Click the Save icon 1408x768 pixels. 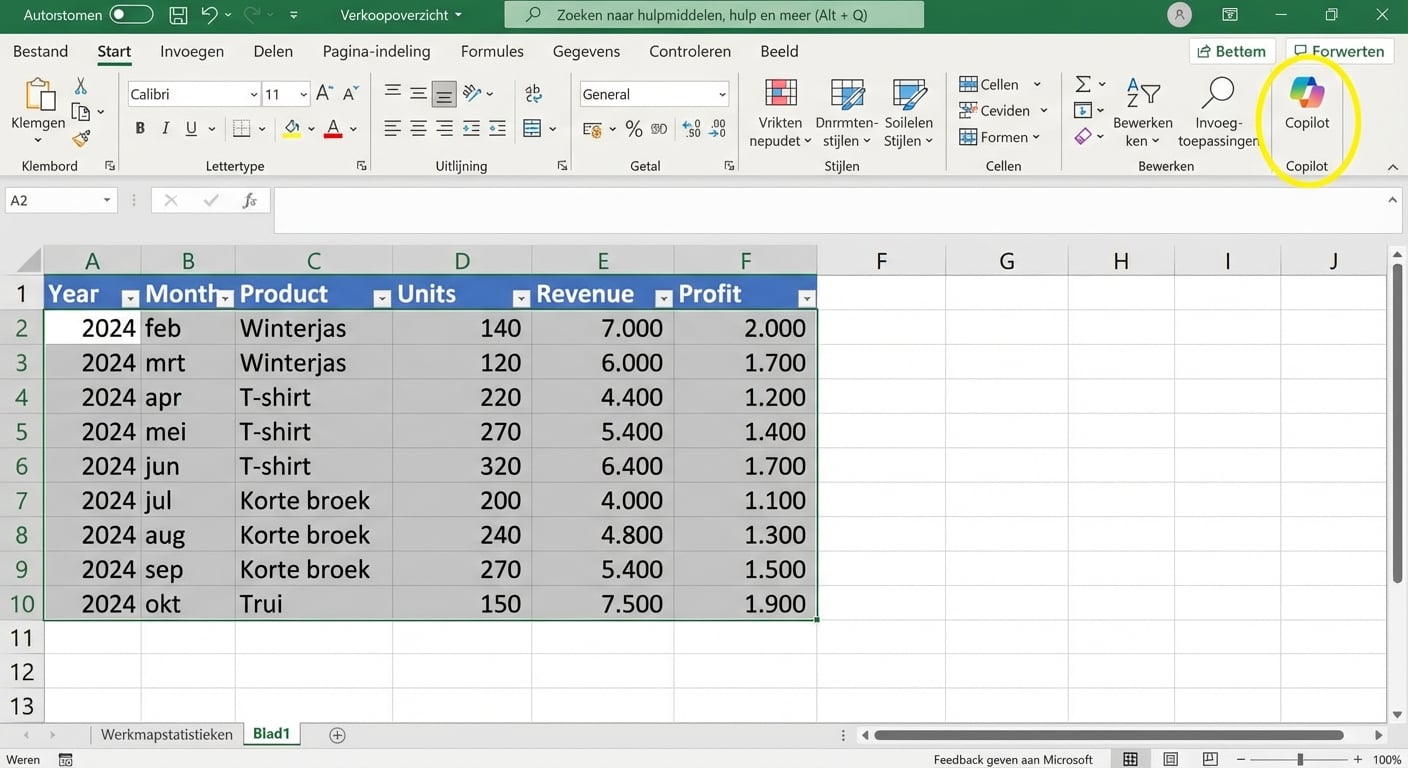pyautogui.click(x=178, y=15)
